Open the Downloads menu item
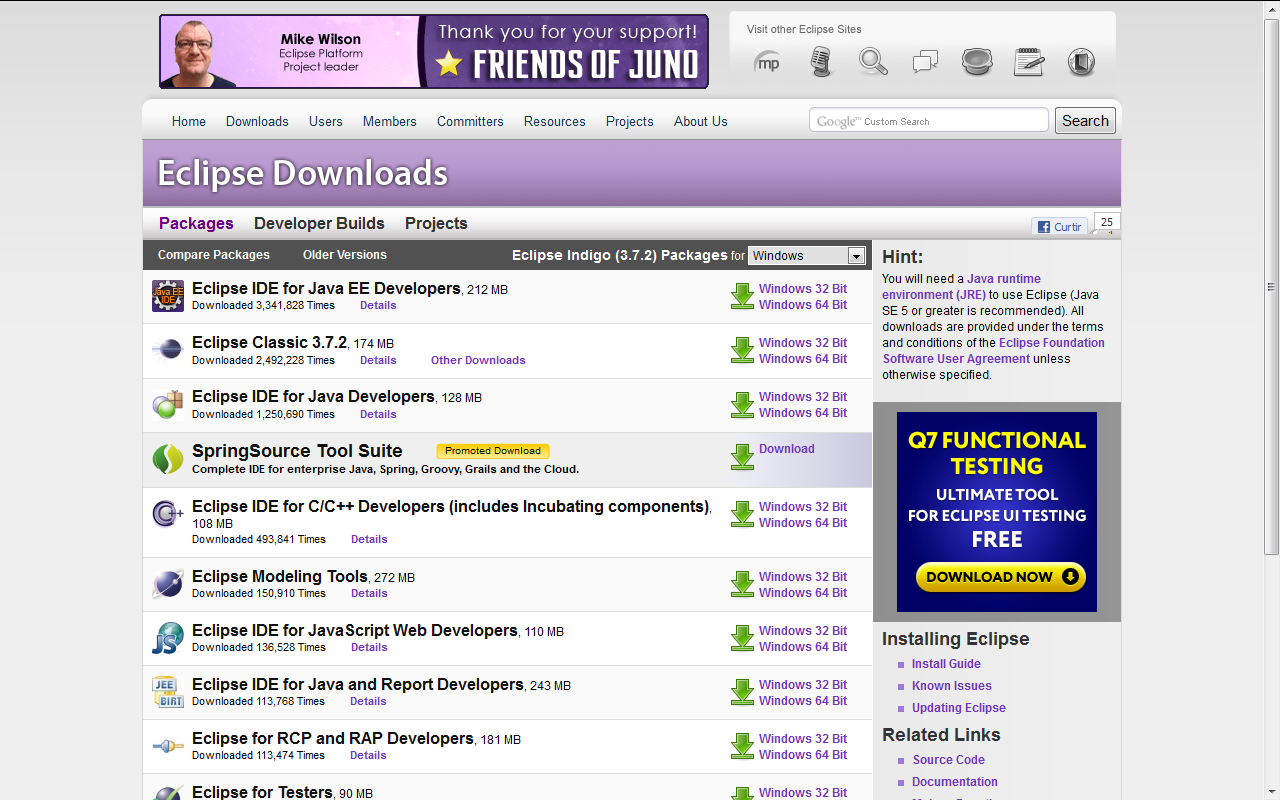The image size is (1280, 800). point(257,121)
